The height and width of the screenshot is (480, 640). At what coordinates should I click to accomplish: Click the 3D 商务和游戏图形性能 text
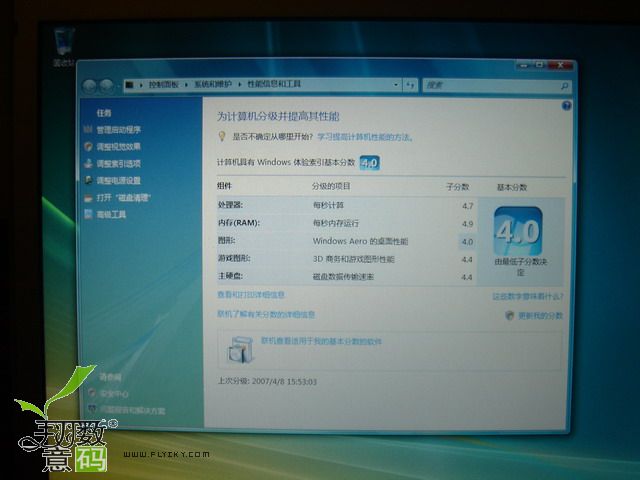[353, 259]
